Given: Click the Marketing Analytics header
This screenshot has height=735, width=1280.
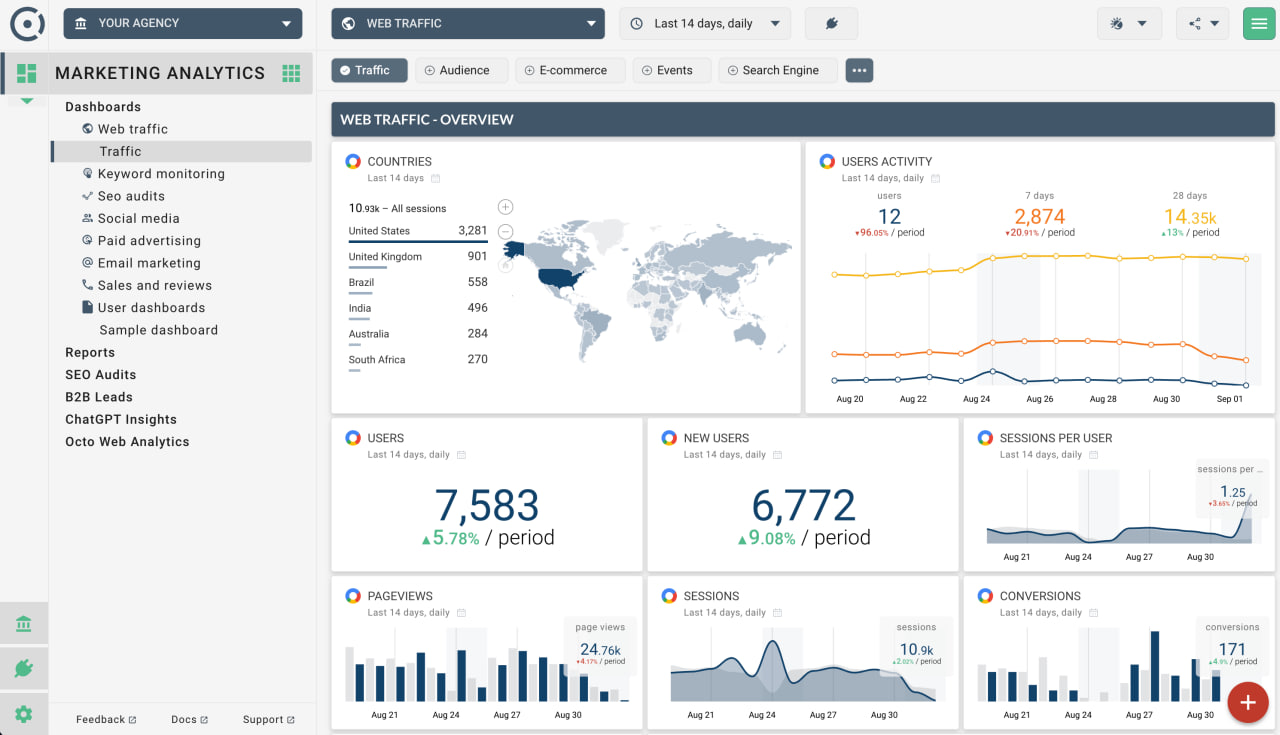Looking at the screenshot, I should tap(160, 73).
